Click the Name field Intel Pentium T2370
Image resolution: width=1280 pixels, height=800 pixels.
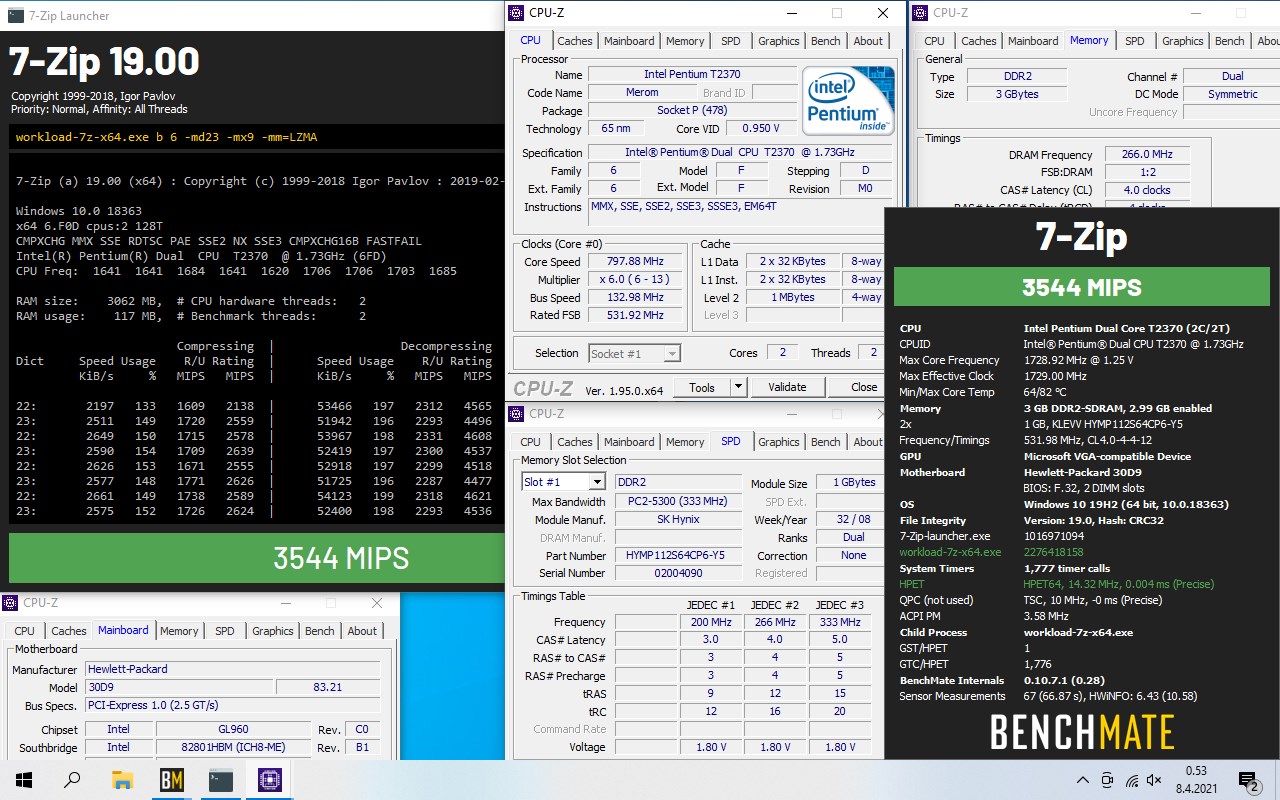(692, 75)
